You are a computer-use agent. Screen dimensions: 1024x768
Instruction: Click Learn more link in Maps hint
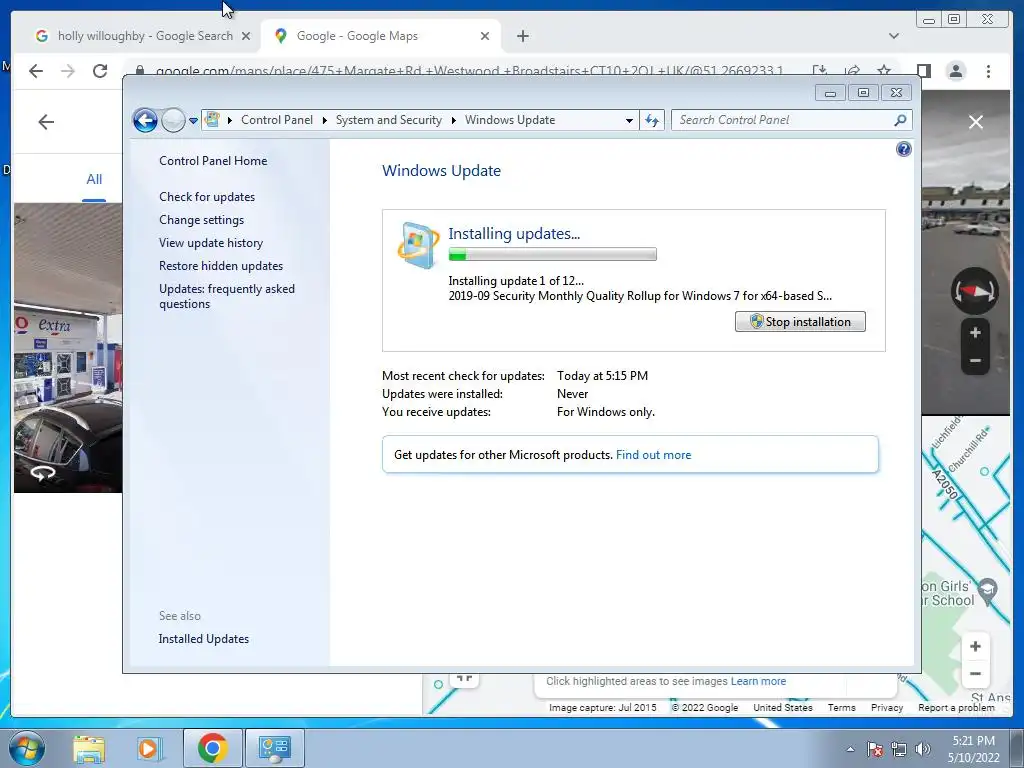pyautogui.click(x=758, y=681)
